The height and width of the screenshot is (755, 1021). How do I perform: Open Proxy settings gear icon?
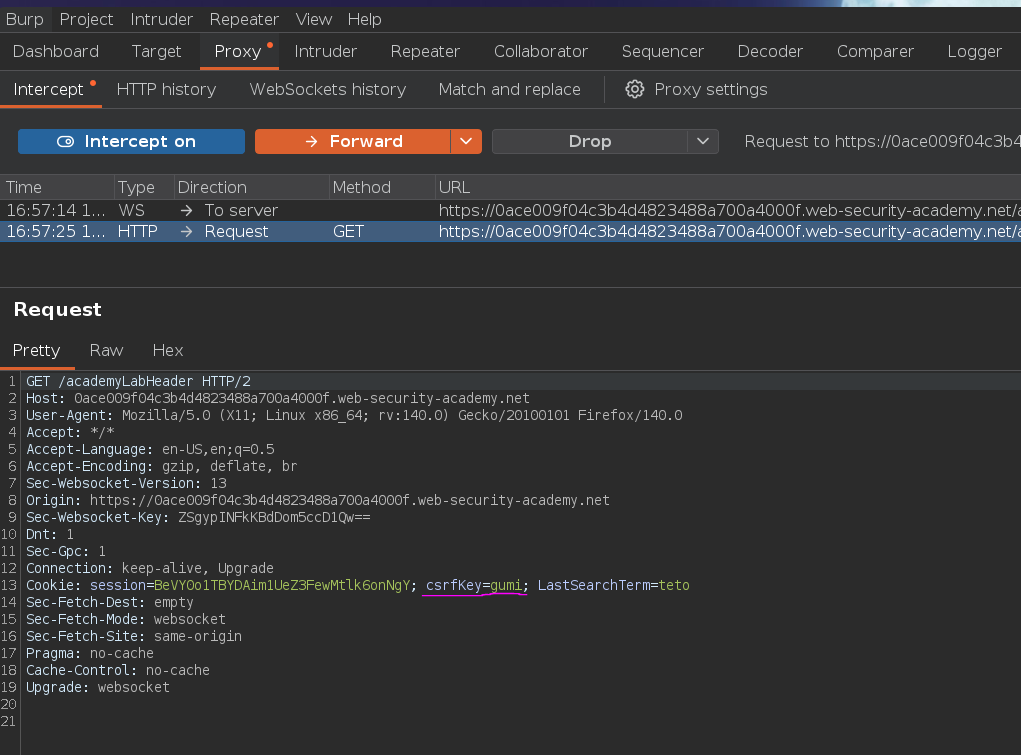pos(634,89)
